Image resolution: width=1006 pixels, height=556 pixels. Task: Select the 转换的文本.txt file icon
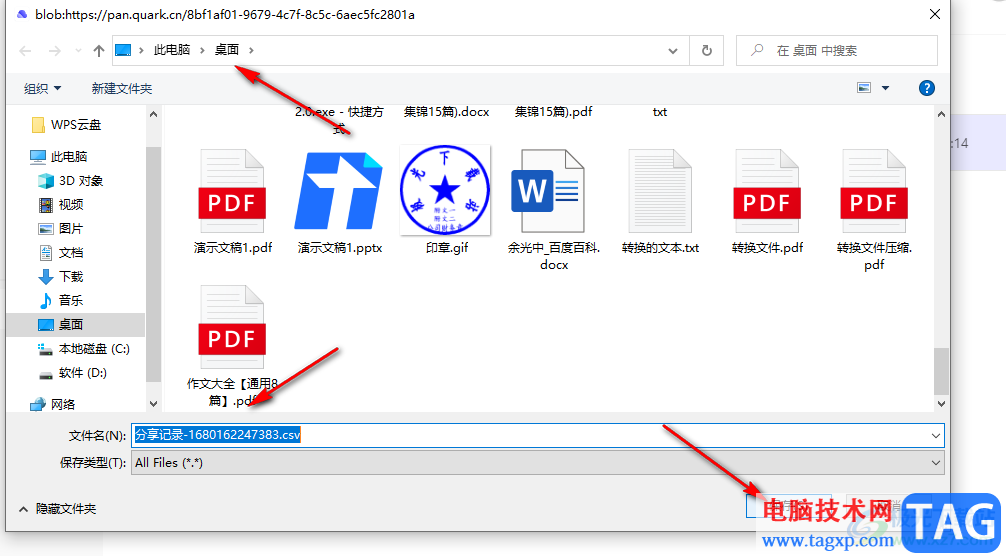660,191
